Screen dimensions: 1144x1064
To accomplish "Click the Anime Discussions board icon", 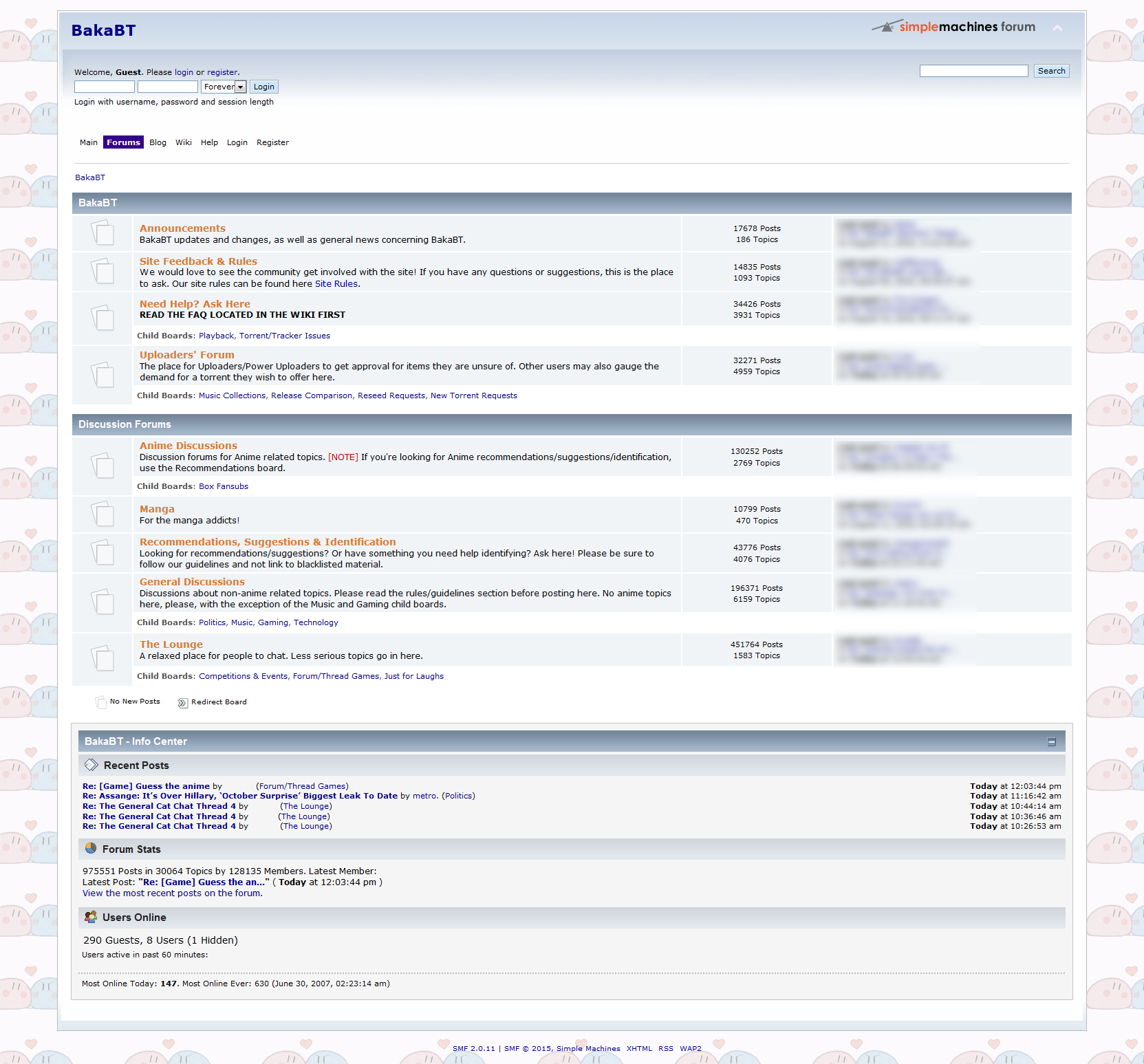I will [x=102, y=466].
